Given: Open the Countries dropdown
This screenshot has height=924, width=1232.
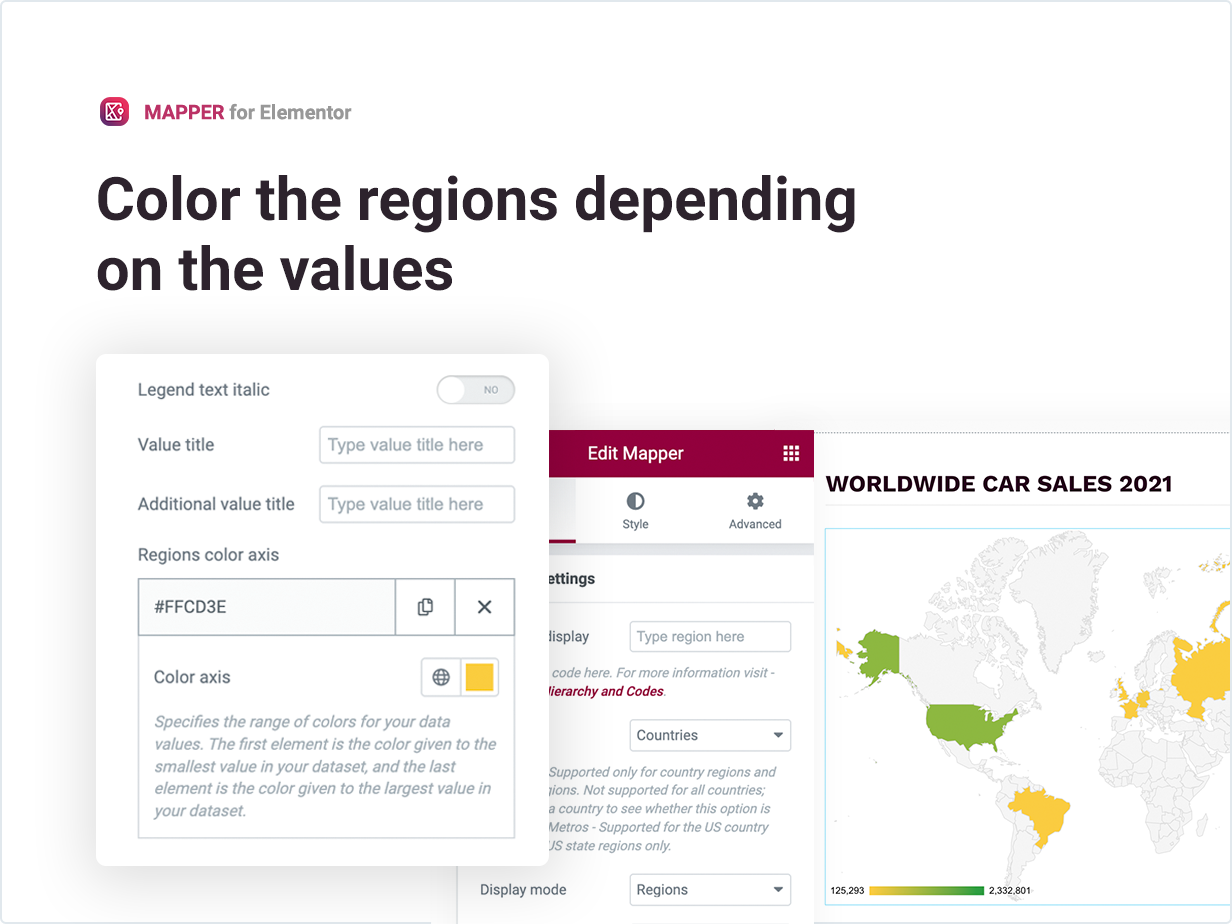Looking at the screenshot, I should pos(710,735).
